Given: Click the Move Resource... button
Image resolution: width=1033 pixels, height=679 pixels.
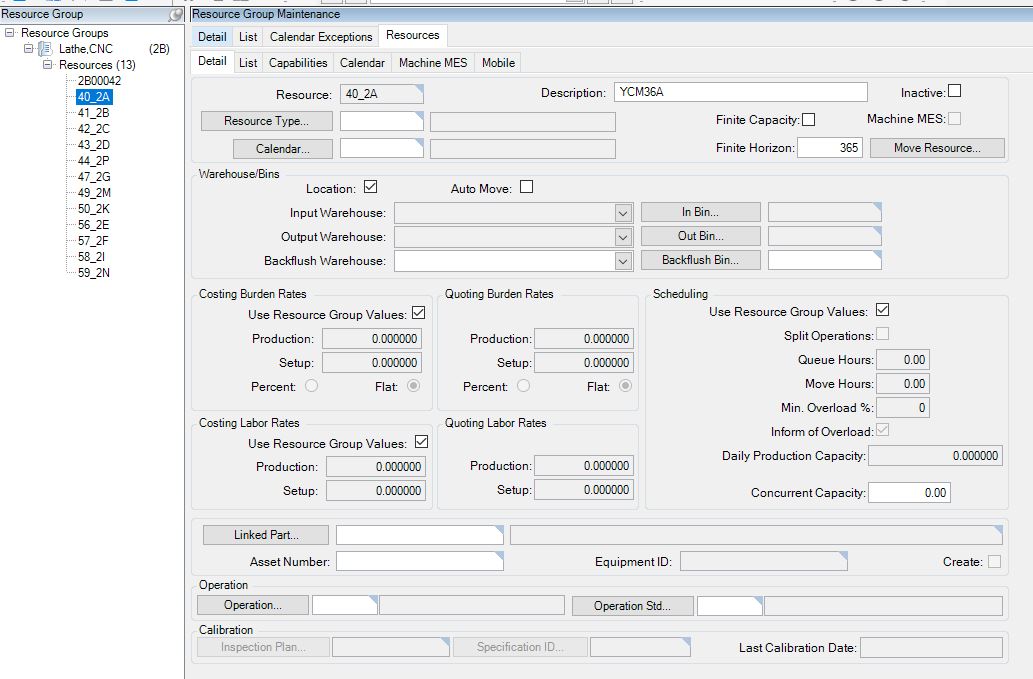Looking at the screenshot, I should [937, 148].
